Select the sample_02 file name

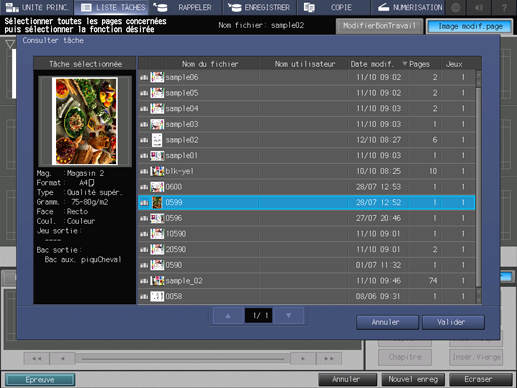(184, 281)
